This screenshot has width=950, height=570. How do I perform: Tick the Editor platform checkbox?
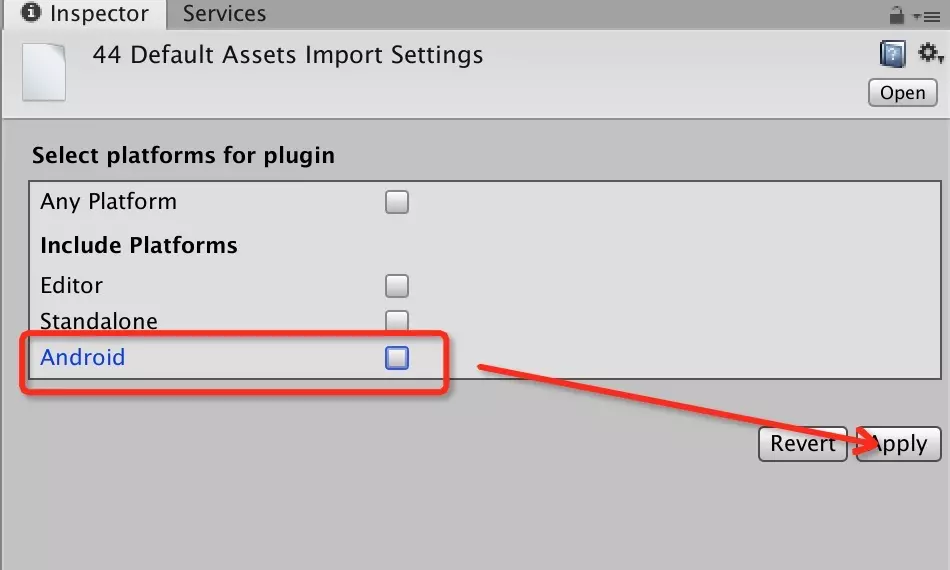pos(397,287)
